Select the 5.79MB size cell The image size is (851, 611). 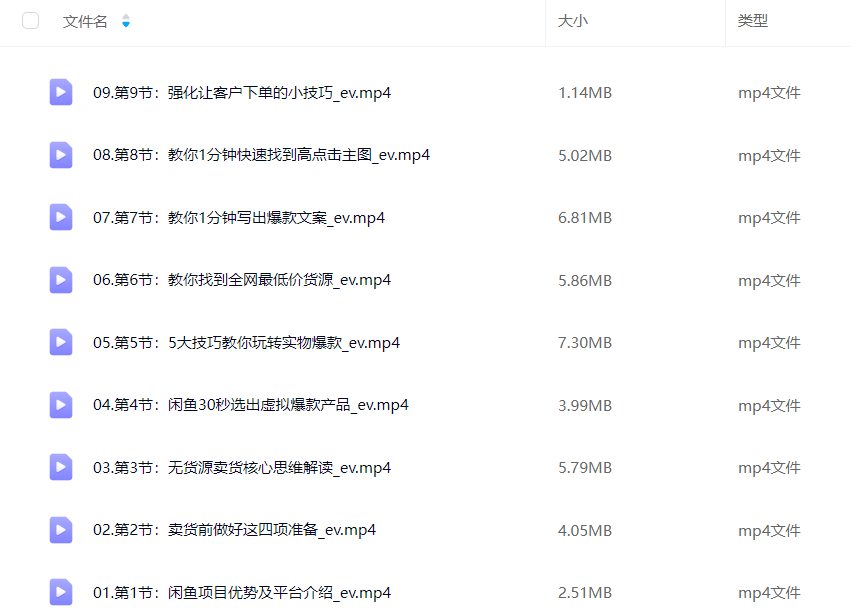(585, 467)
